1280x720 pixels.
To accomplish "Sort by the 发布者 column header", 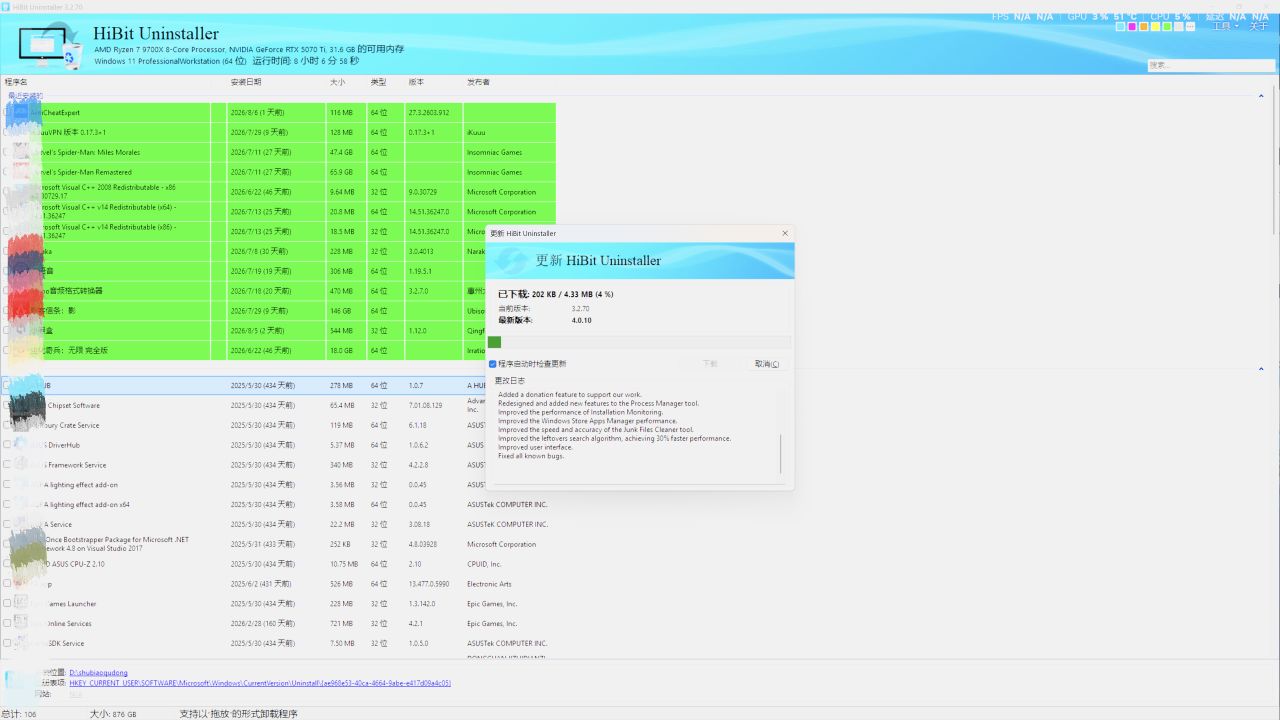I will pos(478,82).
